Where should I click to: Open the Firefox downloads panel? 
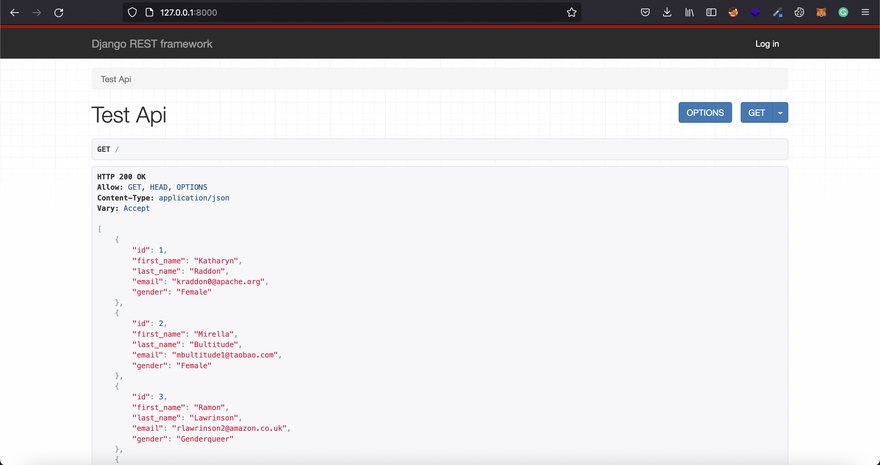pyautogui.click(x=667, y=12)
